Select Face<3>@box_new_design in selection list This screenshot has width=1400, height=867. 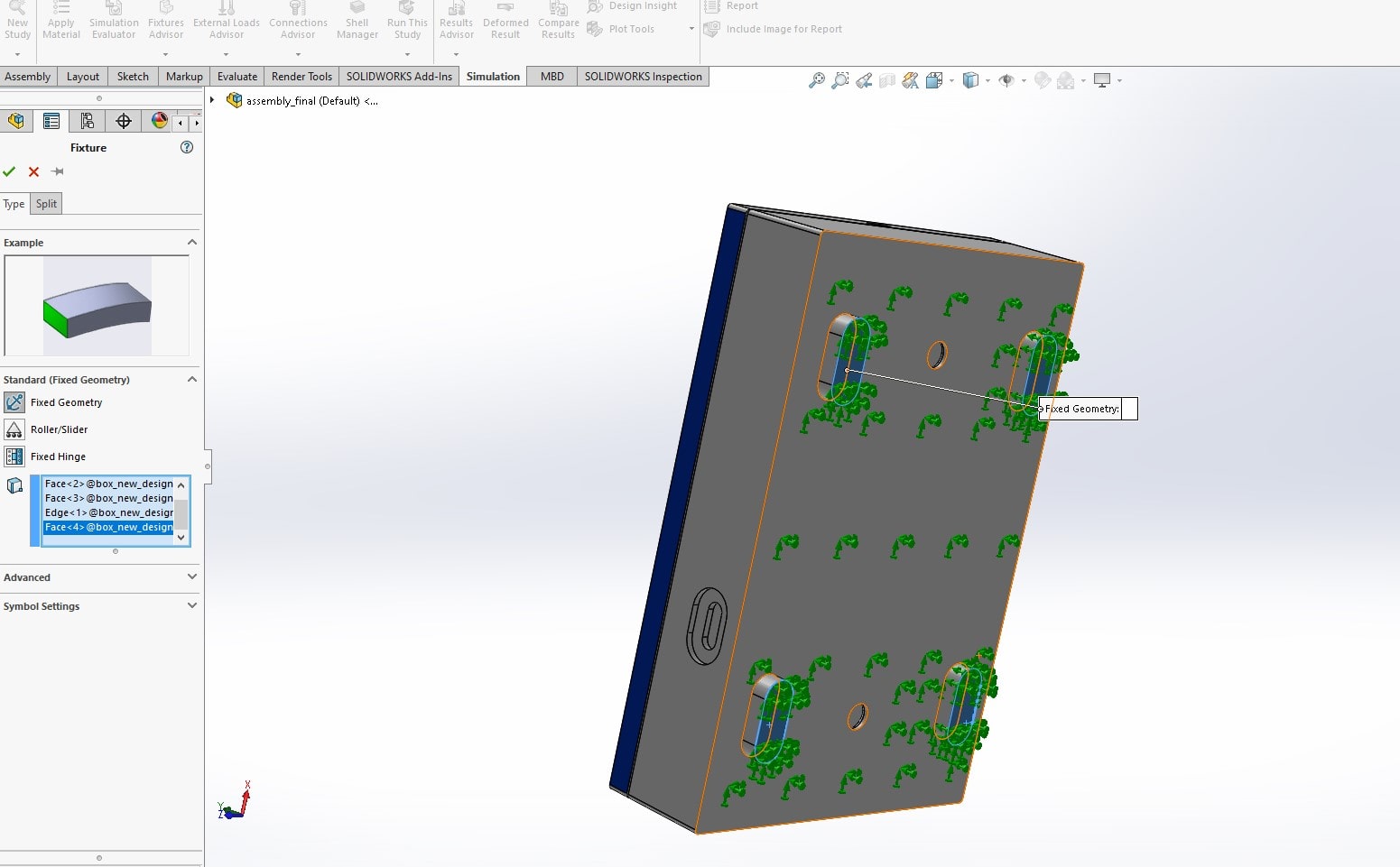click(x=108, y=498)
